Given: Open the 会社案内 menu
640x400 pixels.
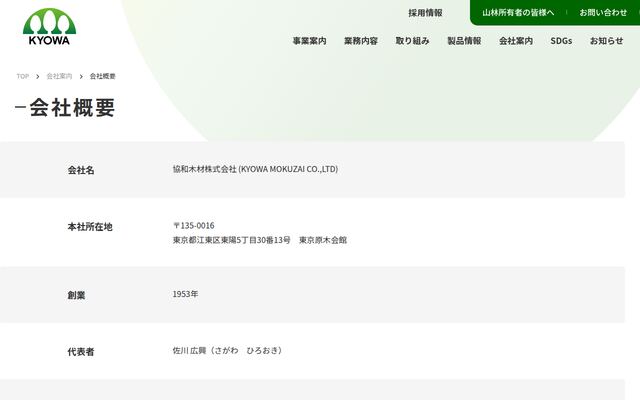Looking at the screenshot, I should pos(516,41).
